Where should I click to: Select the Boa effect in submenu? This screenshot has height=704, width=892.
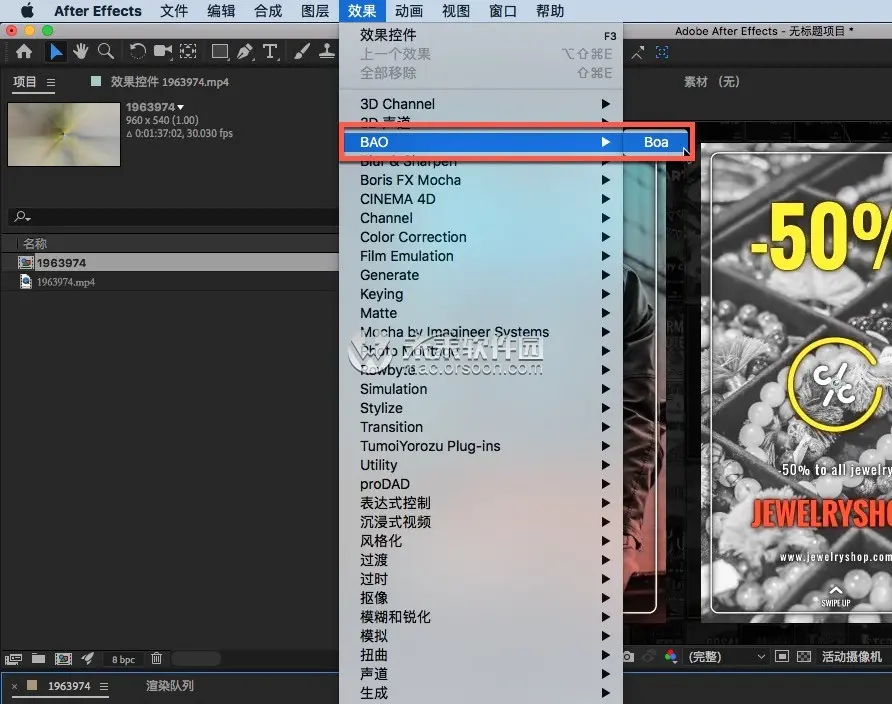click(x=656, y=142)
